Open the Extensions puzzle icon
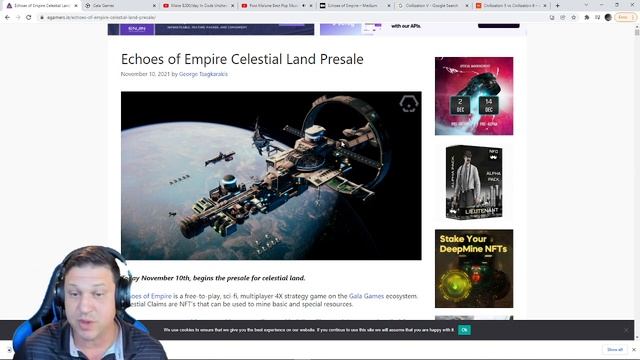The width and height of the screenshot is (640, 360). [587, 18]
